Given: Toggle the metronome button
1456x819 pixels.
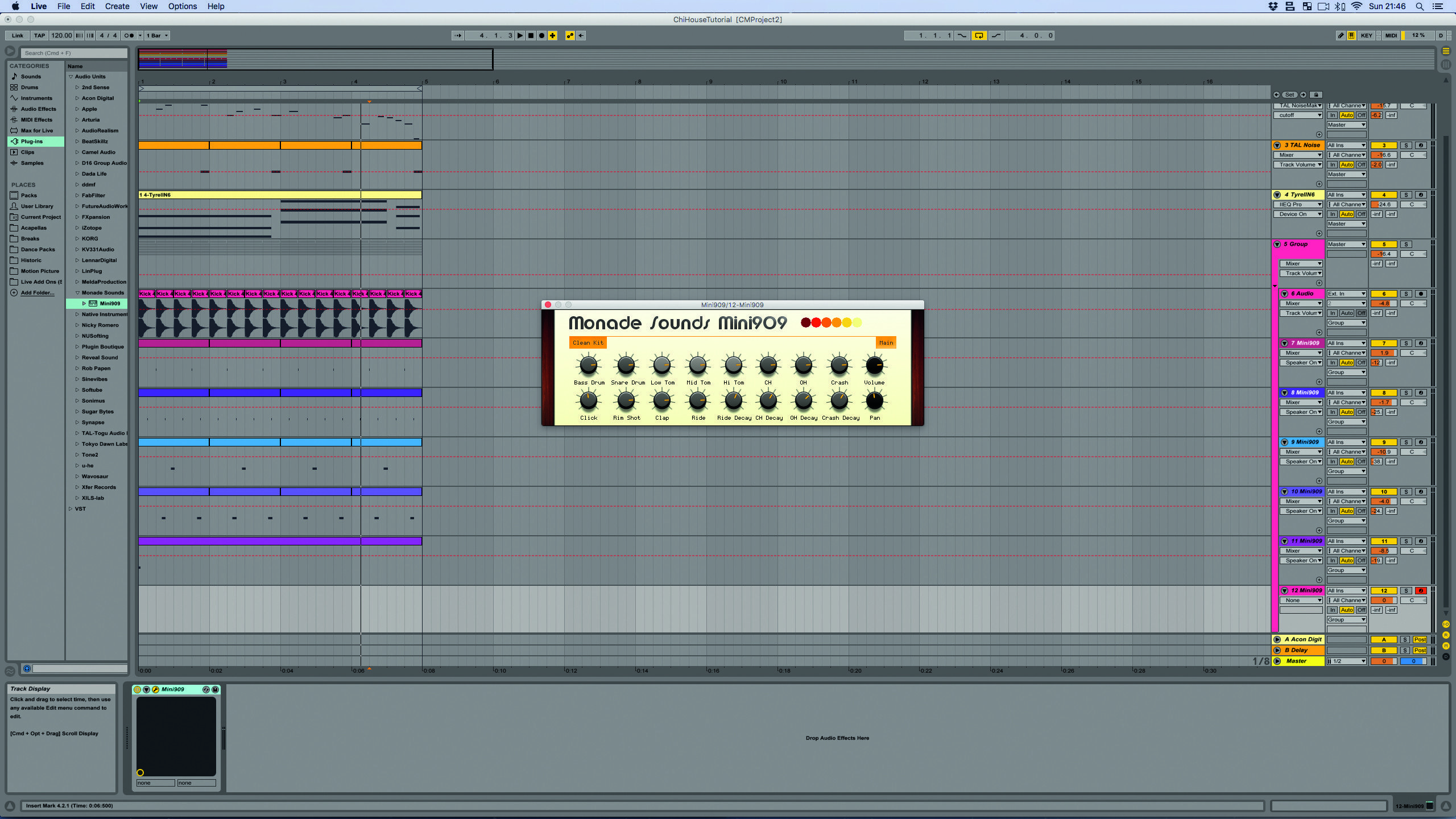Looking at the screenshot, I should tap(129, 35).
